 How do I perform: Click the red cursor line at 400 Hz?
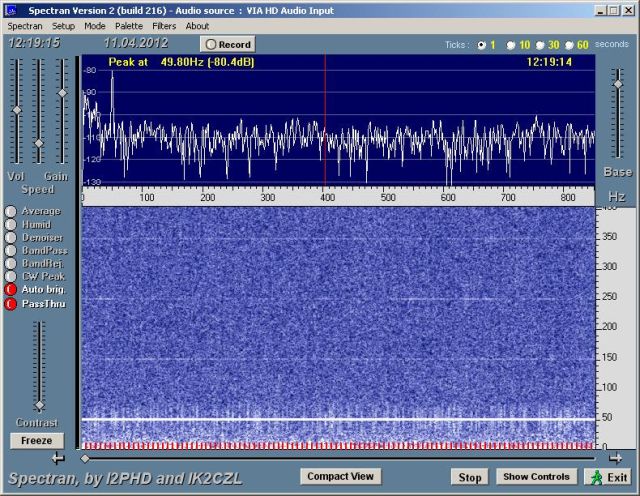tap(325, 120)
